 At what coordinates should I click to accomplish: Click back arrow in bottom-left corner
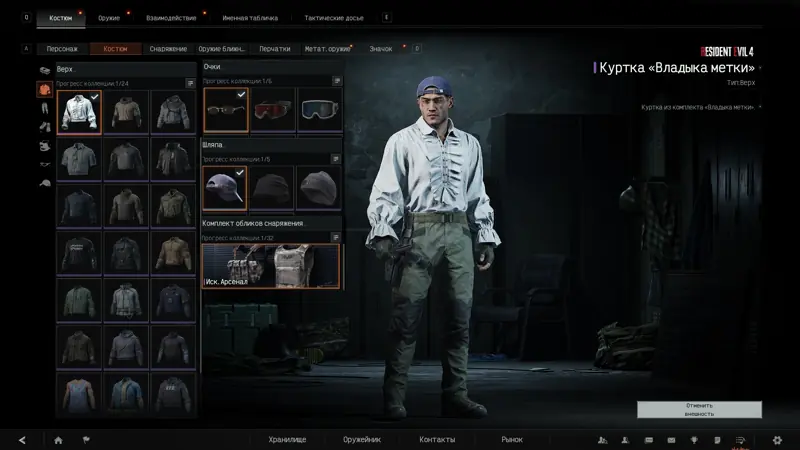[22, 440]
